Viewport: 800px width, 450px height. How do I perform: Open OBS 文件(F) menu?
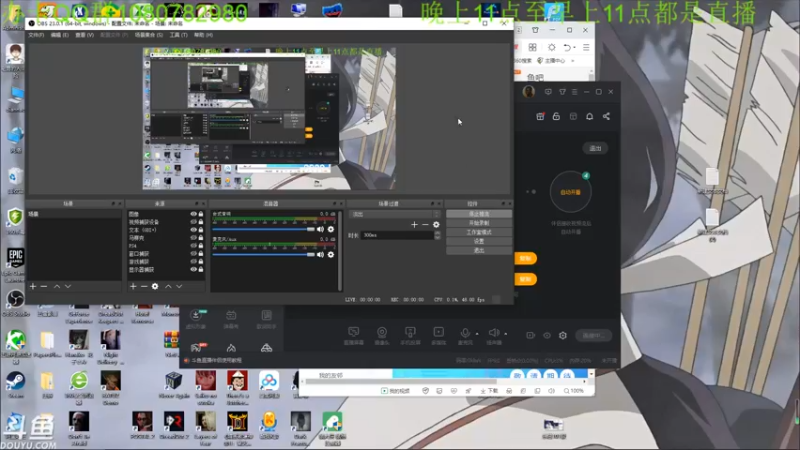pyautogui.click(x=36, y=35)
